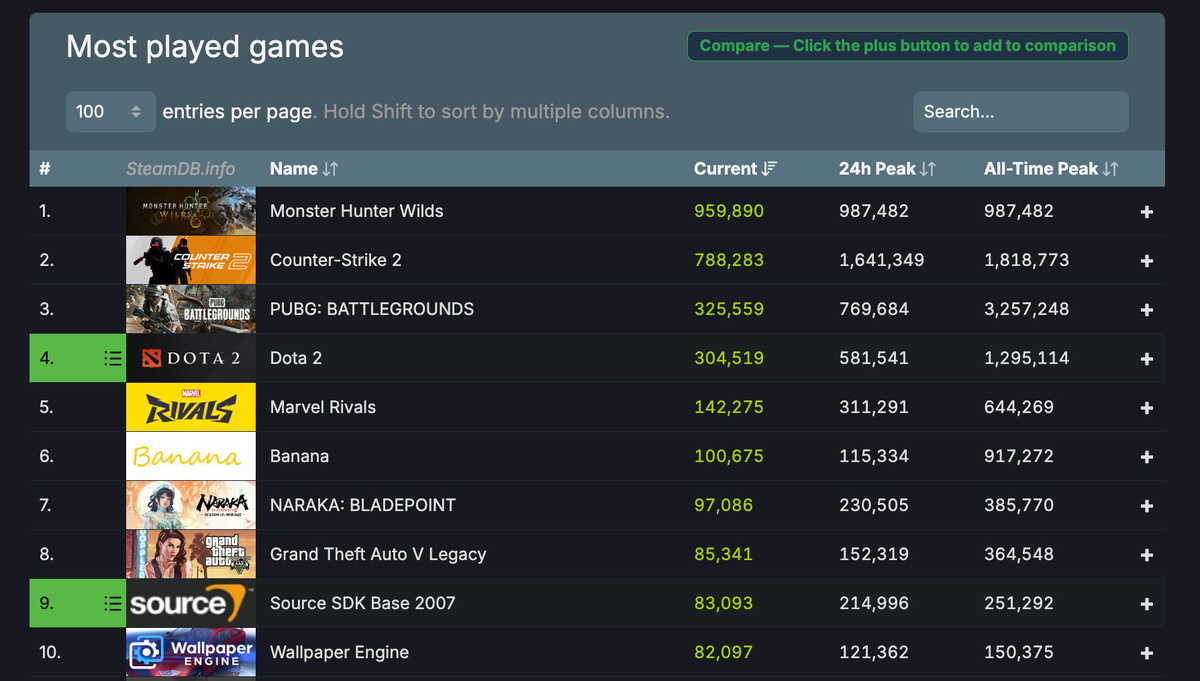The width and height of the screenshot is (1200, 681).
Task: Open the Grand Theft Auto V thumbnail
Action: tap(191, 554)
